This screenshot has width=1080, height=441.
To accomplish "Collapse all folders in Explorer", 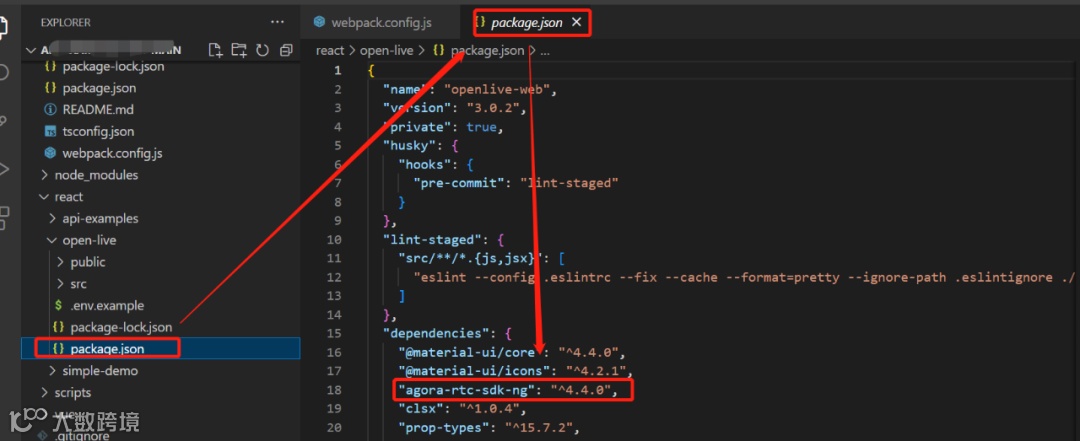I will pos(286,50).
